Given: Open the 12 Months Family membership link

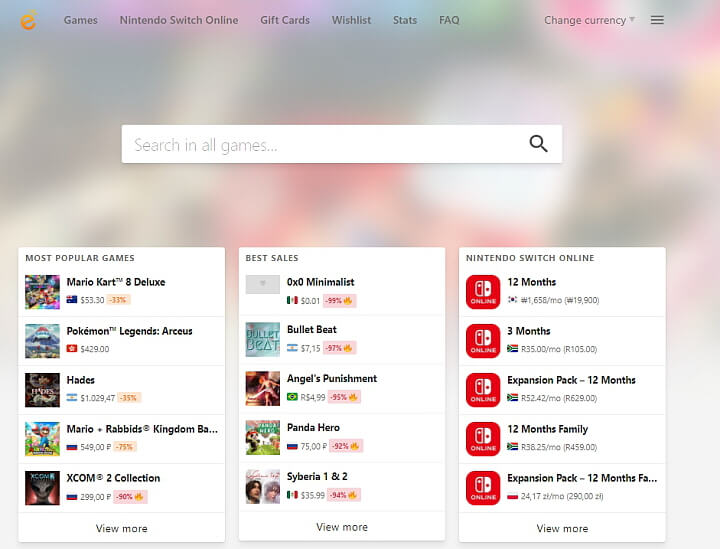Looking at the screenshot, I should point(547,429).
